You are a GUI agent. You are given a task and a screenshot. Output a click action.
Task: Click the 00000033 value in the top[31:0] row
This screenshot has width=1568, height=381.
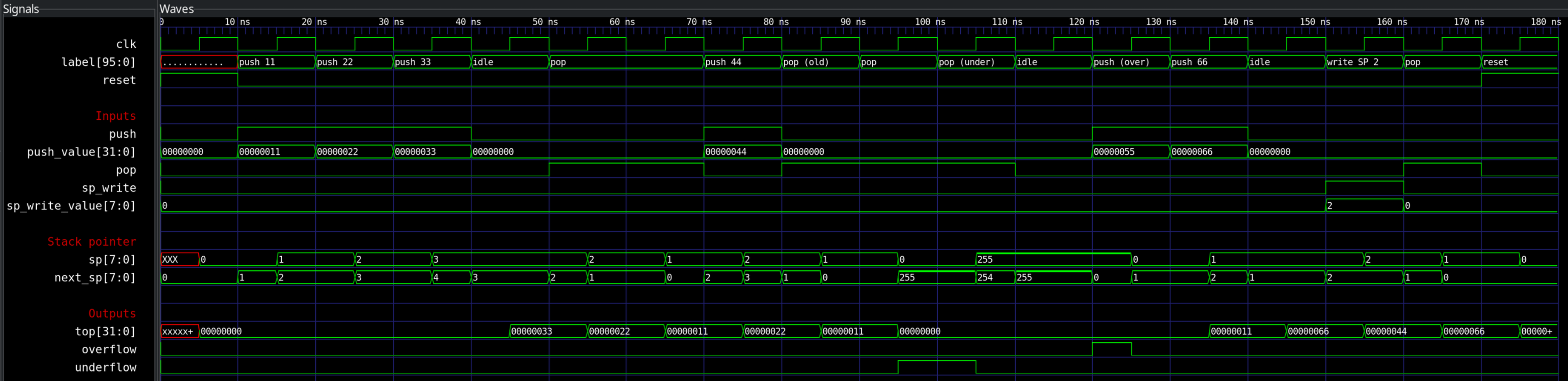click(x=548, y=331)
